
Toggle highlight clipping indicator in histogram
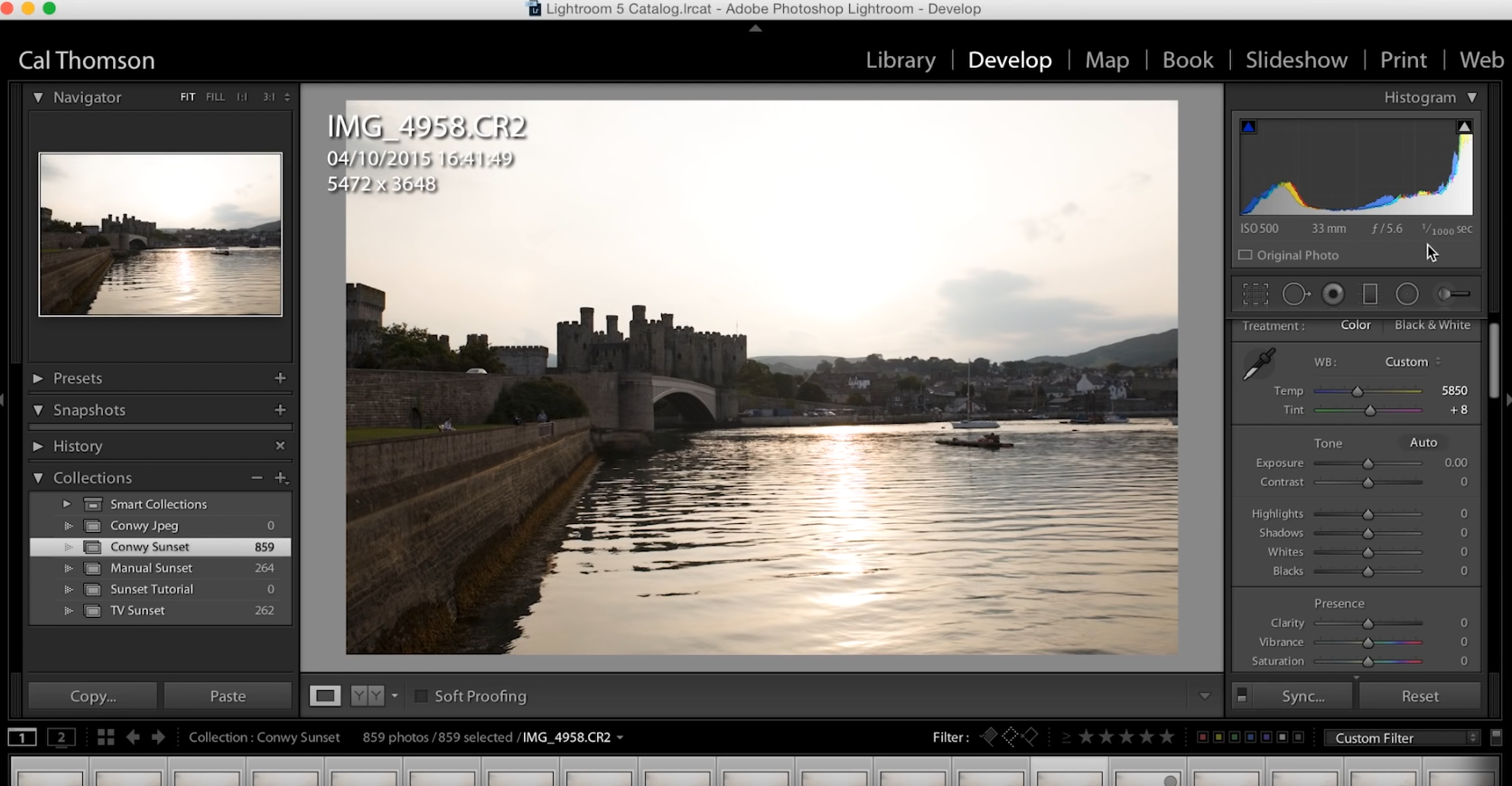coord(1465,127)
